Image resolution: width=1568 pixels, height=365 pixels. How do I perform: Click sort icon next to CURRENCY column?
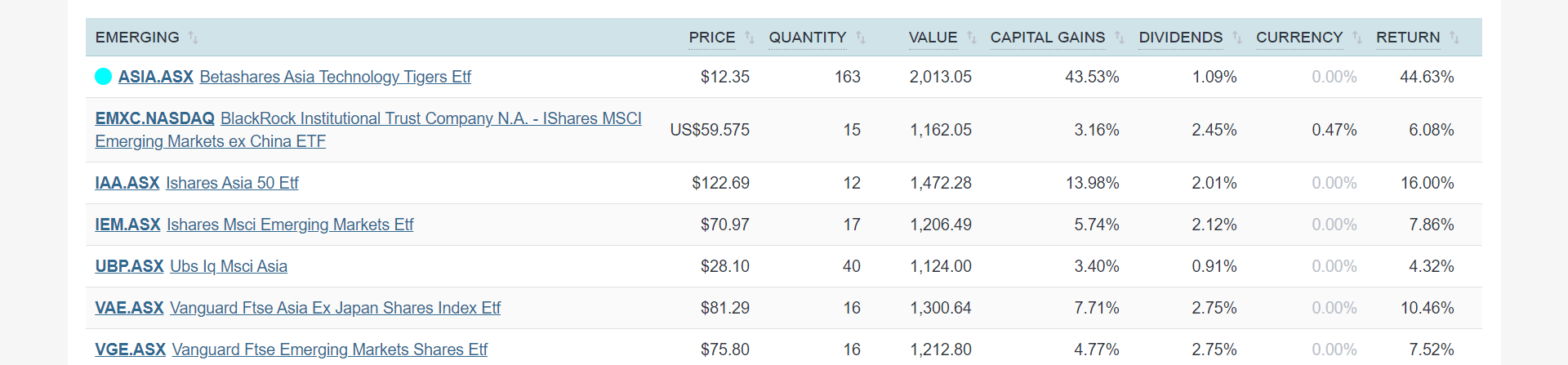click(x=1357, y=38)
